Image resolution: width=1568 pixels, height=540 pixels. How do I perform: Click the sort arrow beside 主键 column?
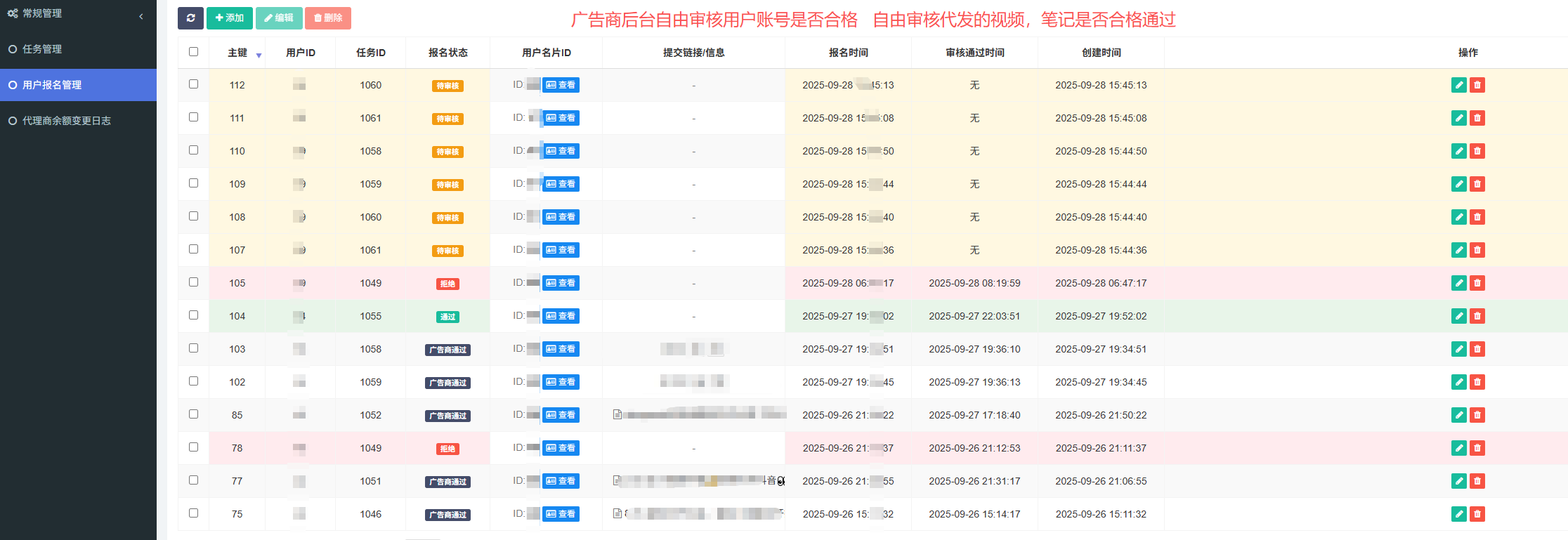click(259, 55)
